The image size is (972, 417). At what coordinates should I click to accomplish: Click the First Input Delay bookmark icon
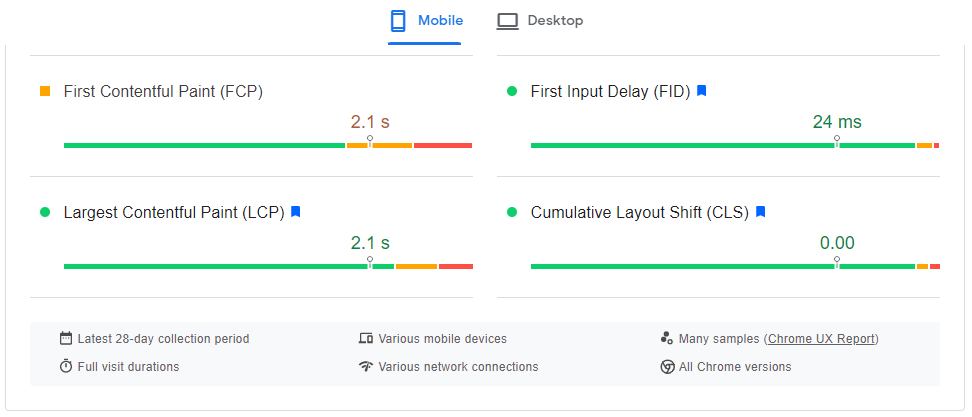(x=702, y=91)
